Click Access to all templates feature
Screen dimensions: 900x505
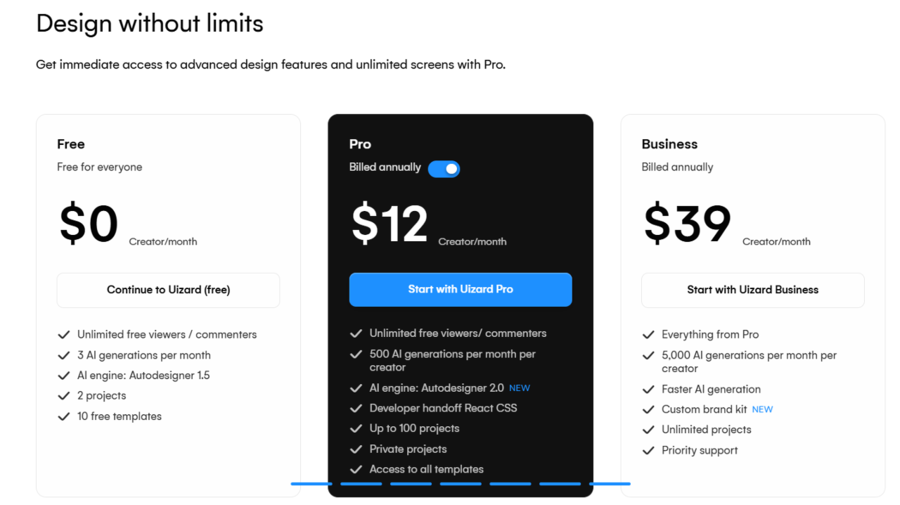[x=426, y=469]
